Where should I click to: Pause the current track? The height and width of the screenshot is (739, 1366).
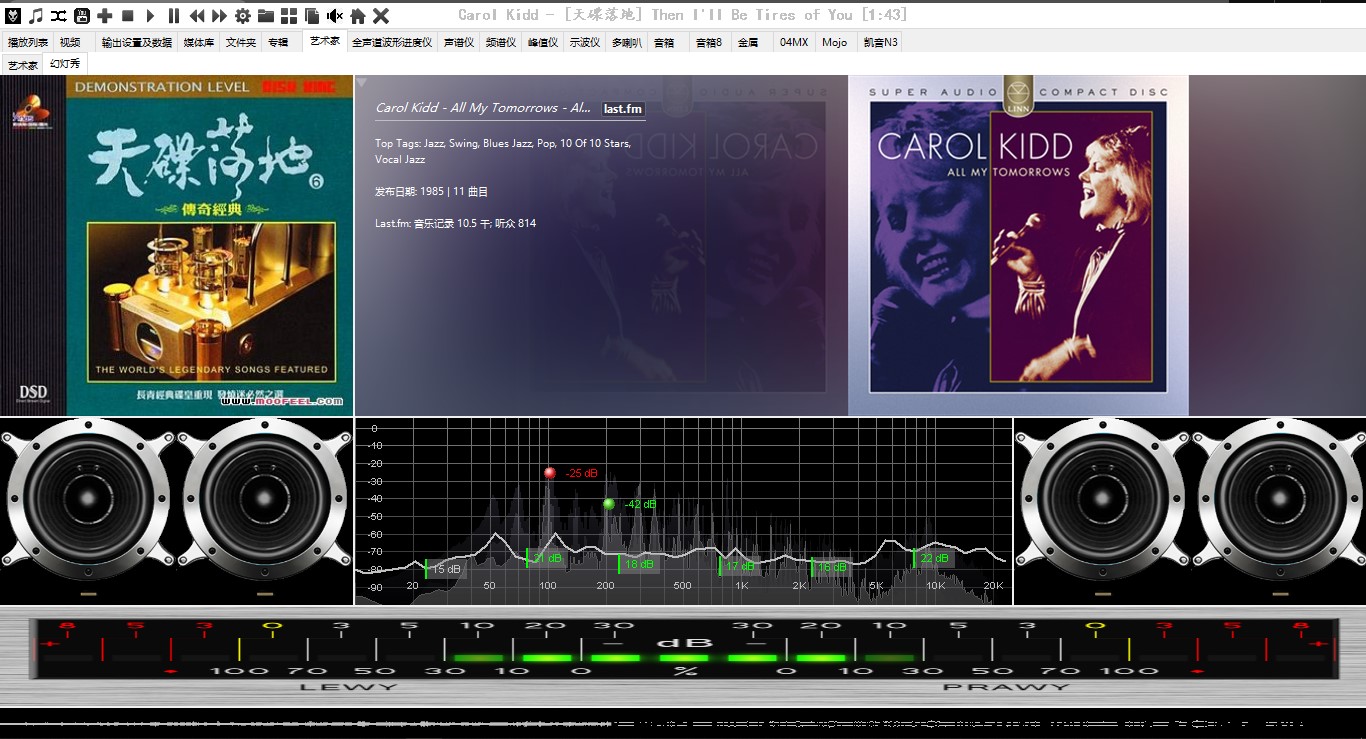(174, 15)
